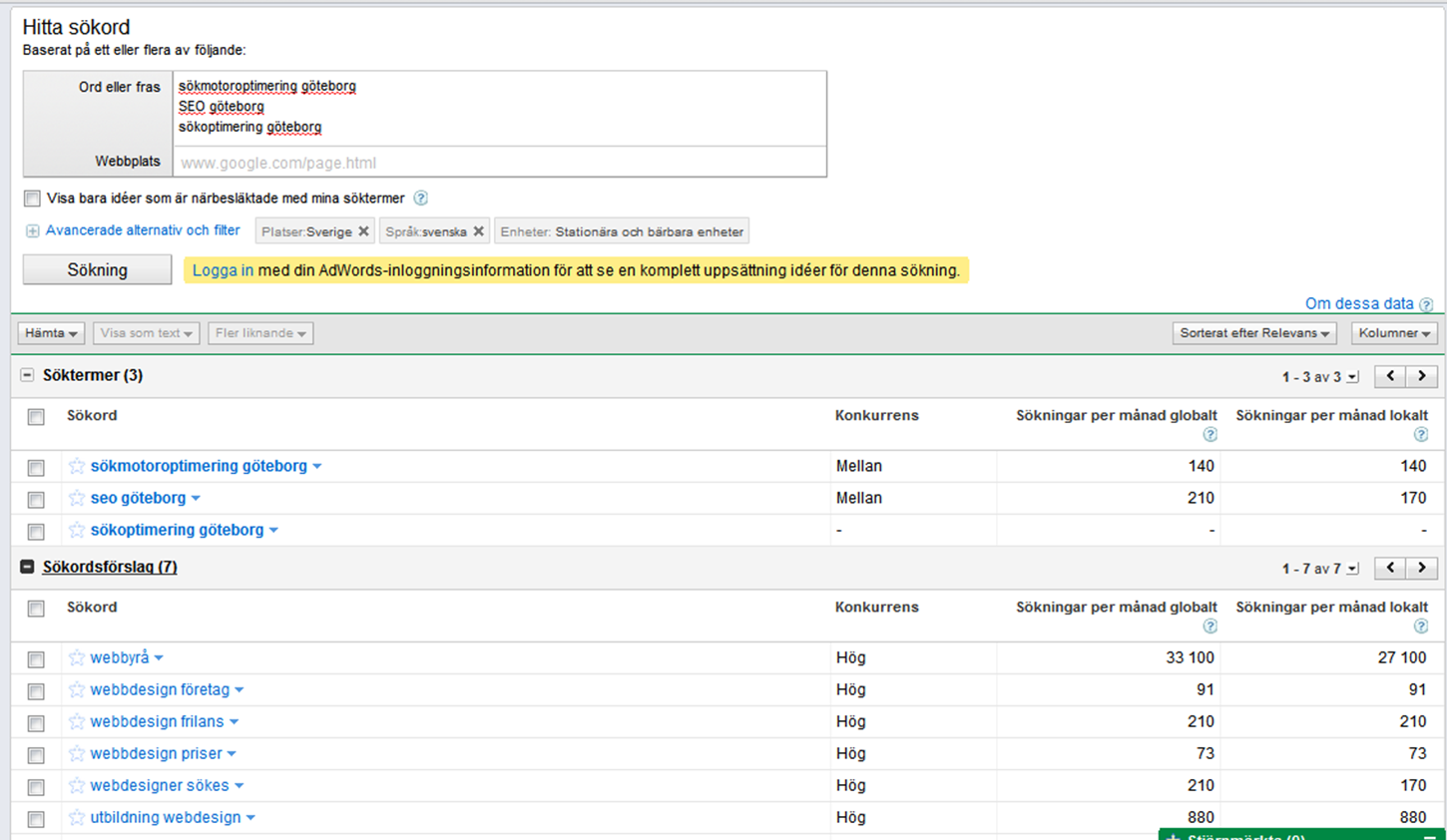Viewport: 1447px width, 840px height.
Task: Click the Enheter device filter chip
Action: pyautogui.click(x=622, y=231)
